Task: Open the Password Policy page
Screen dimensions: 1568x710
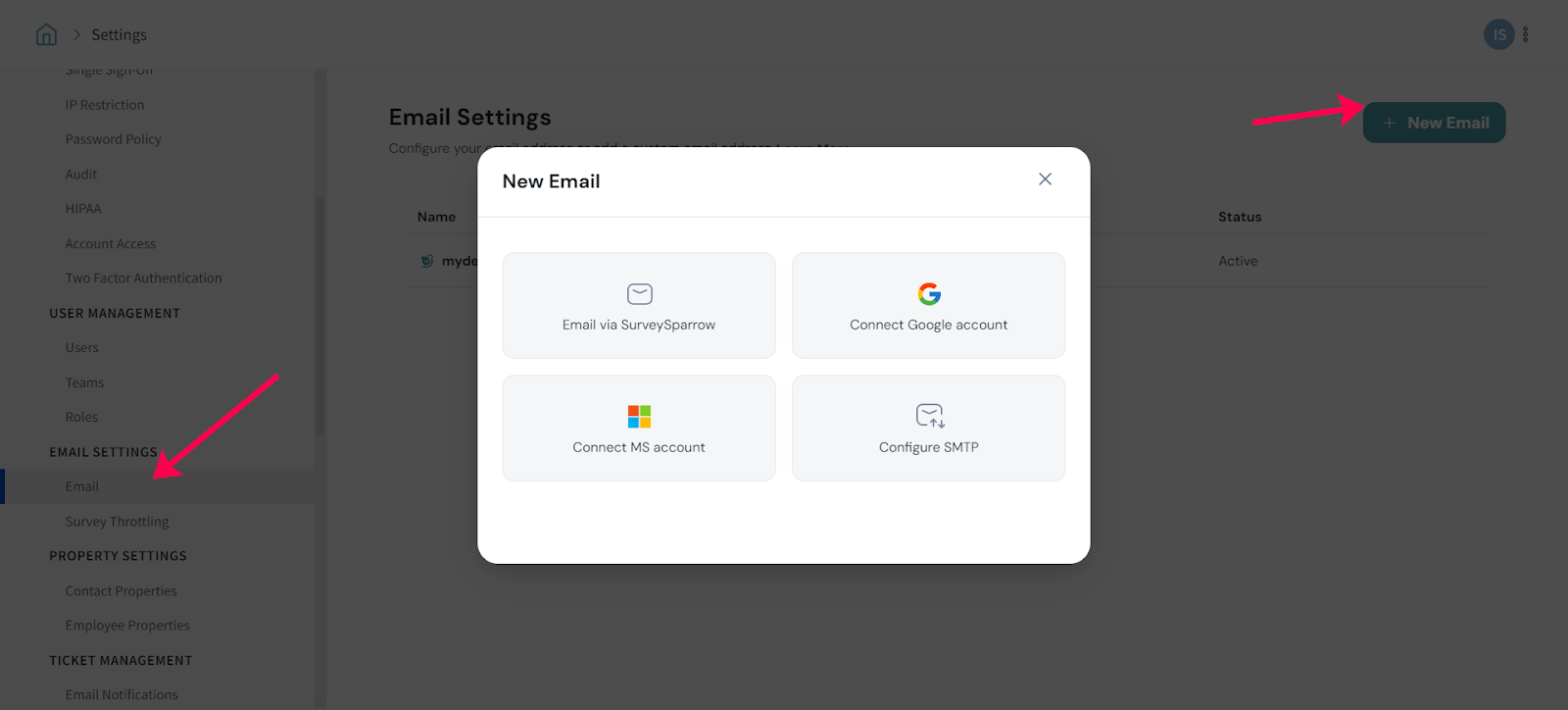Action: (x=113, y=139)
